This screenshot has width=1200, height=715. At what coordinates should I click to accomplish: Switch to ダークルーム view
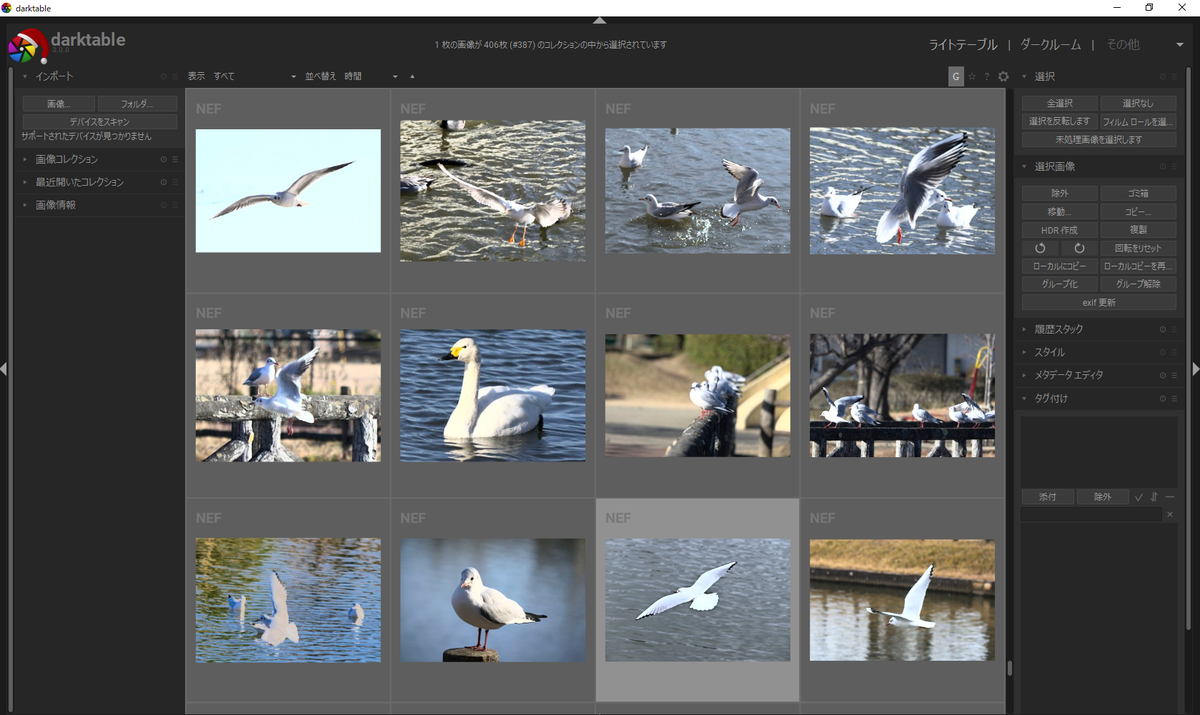(1050, 45)
